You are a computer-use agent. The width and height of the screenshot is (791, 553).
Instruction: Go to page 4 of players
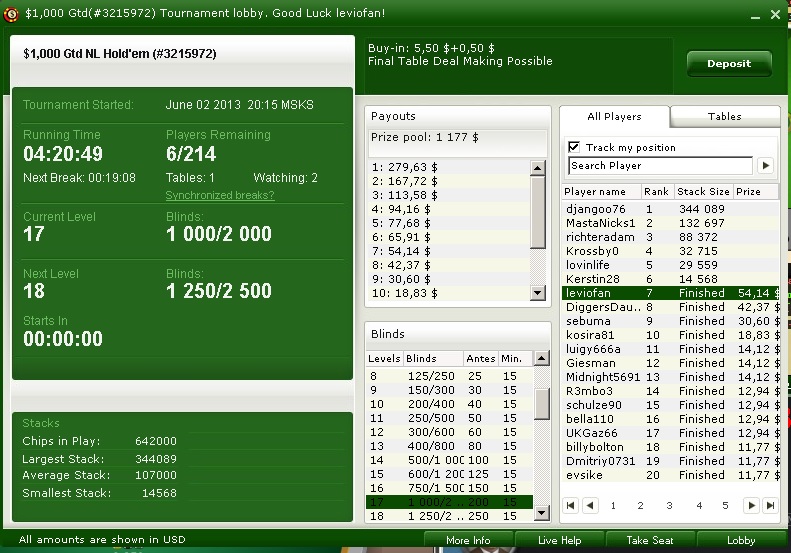click(699, 506)
